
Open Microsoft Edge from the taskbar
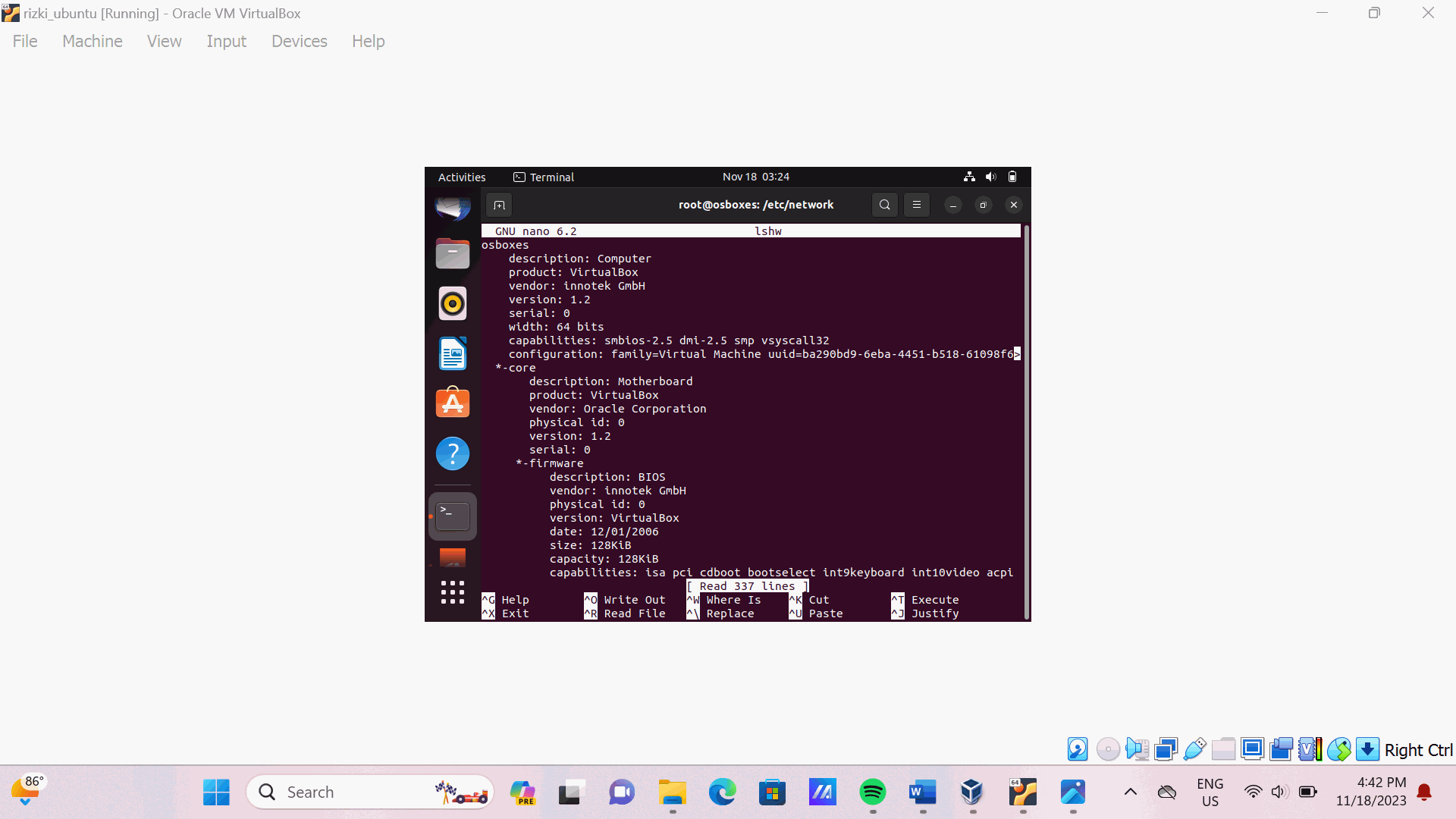coord(723,792)
